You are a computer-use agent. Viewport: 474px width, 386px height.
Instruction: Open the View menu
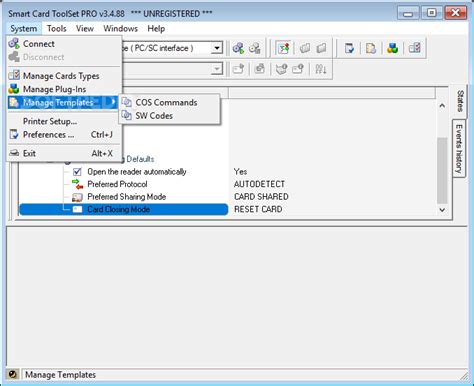(85, 29)
